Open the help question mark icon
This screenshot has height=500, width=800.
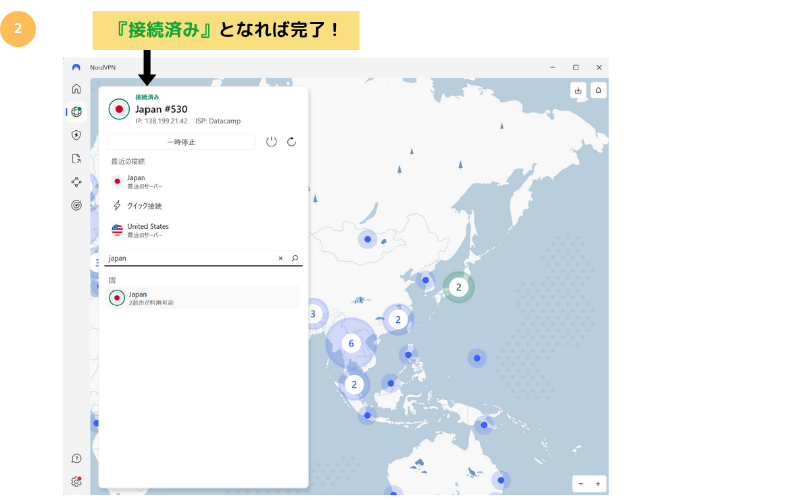point(76,458)
